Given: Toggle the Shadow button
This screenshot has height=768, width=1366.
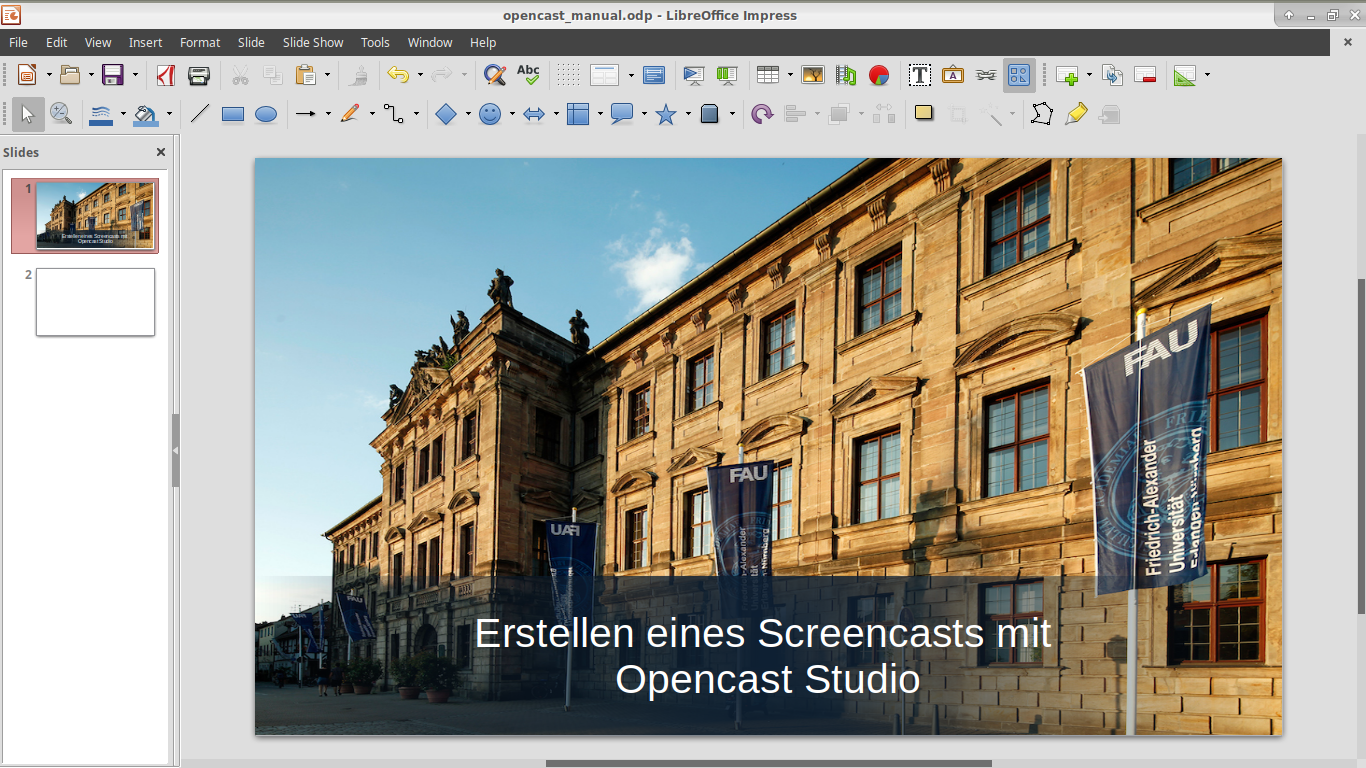Looking at the screenshot, I should pyautogui.click(x=924, y=114).
